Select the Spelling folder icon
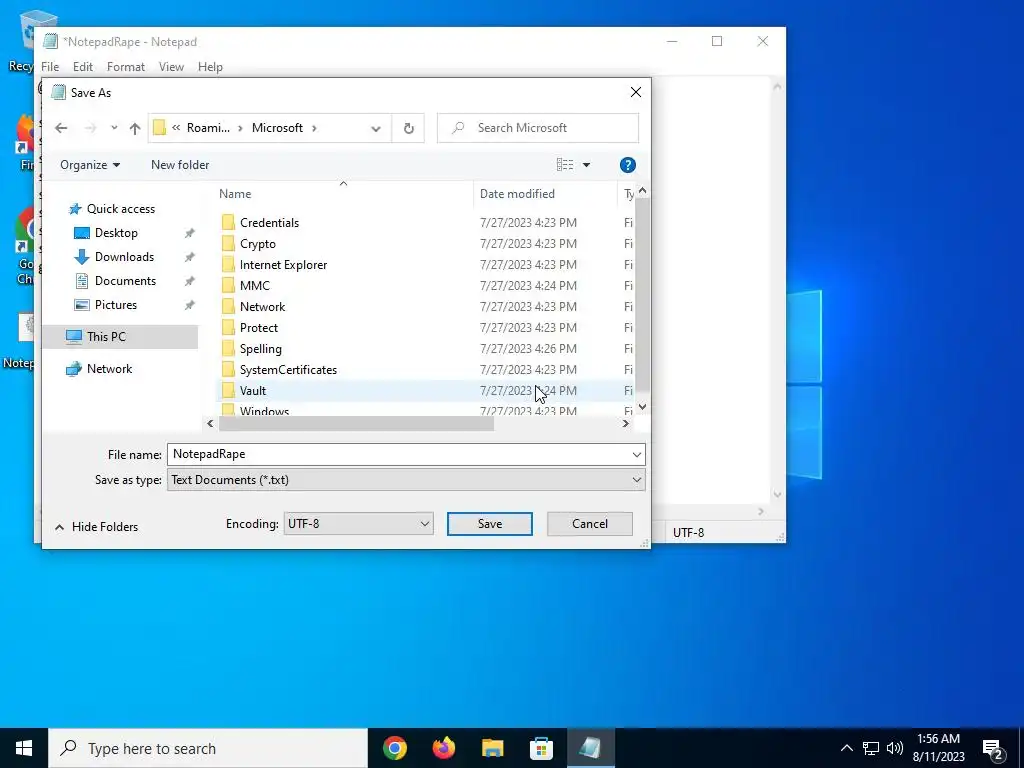 coord(228,348)
